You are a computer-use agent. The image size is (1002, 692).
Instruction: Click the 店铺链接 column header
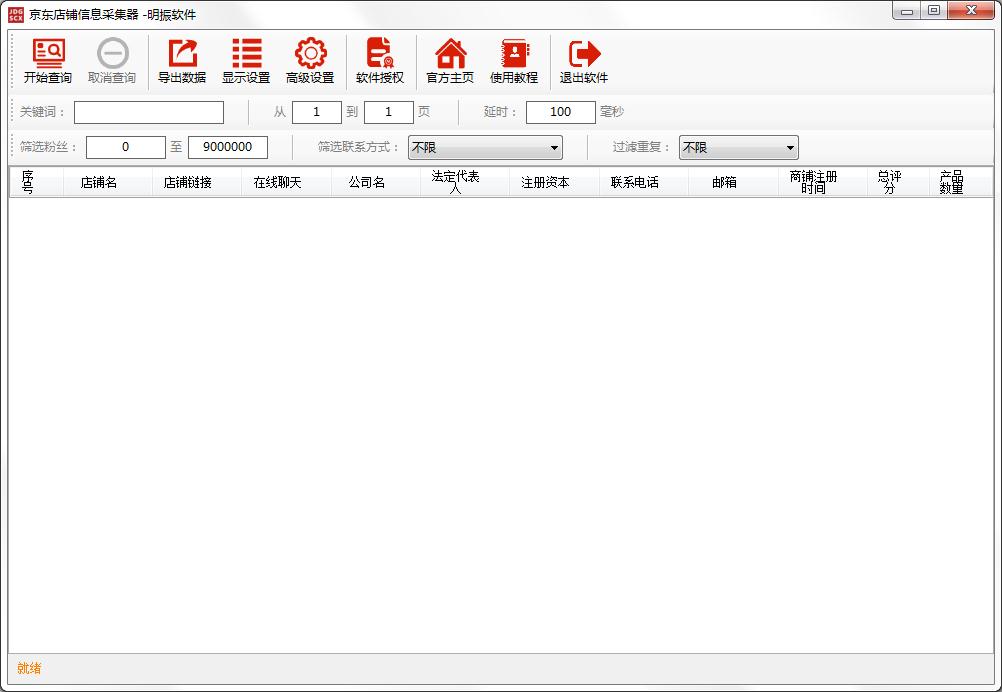tap(197, 182)
